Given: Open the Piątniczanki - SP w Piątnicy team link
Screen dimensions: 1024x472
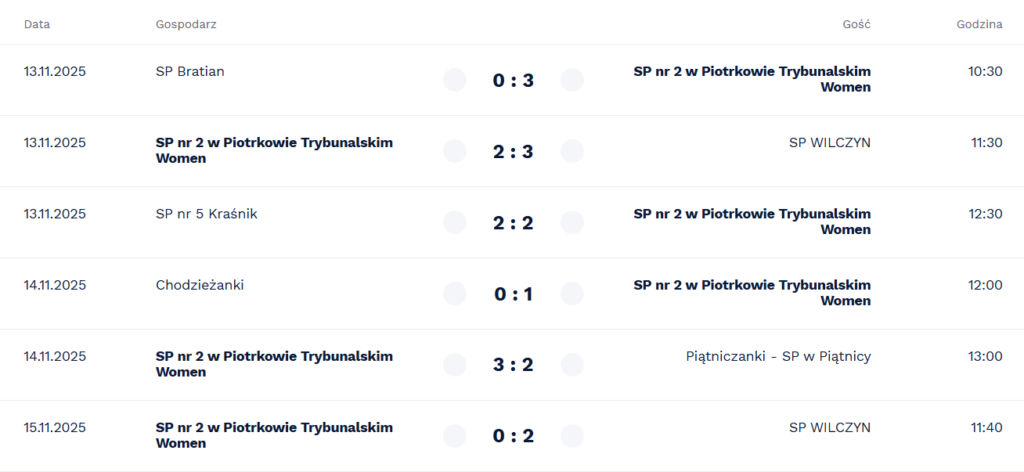Looking at the screenshot, I should 778,356.
